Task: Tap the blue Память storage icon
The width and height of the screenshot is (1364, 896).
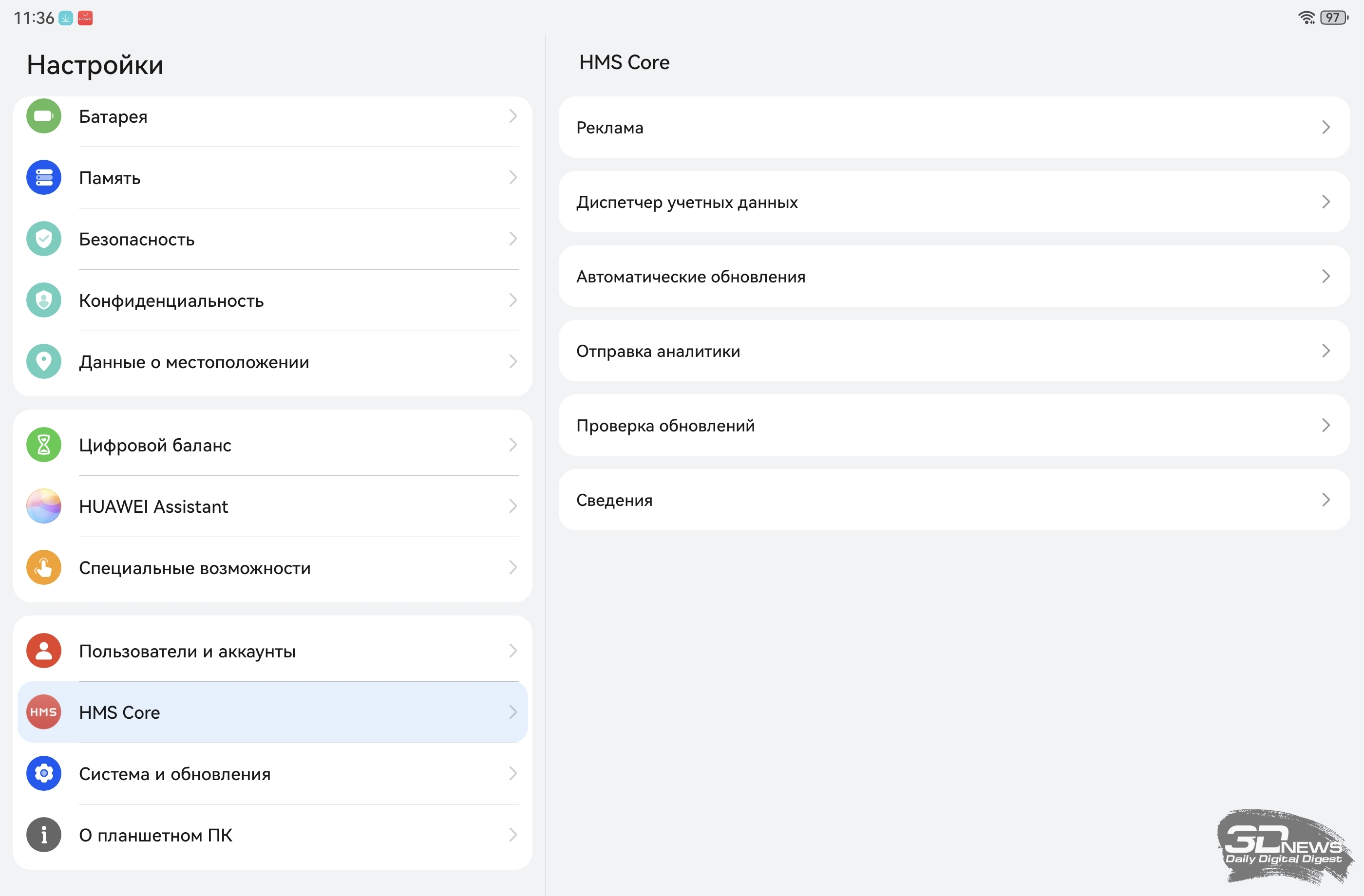Action: pyautogui.click(x=43, y=178)
